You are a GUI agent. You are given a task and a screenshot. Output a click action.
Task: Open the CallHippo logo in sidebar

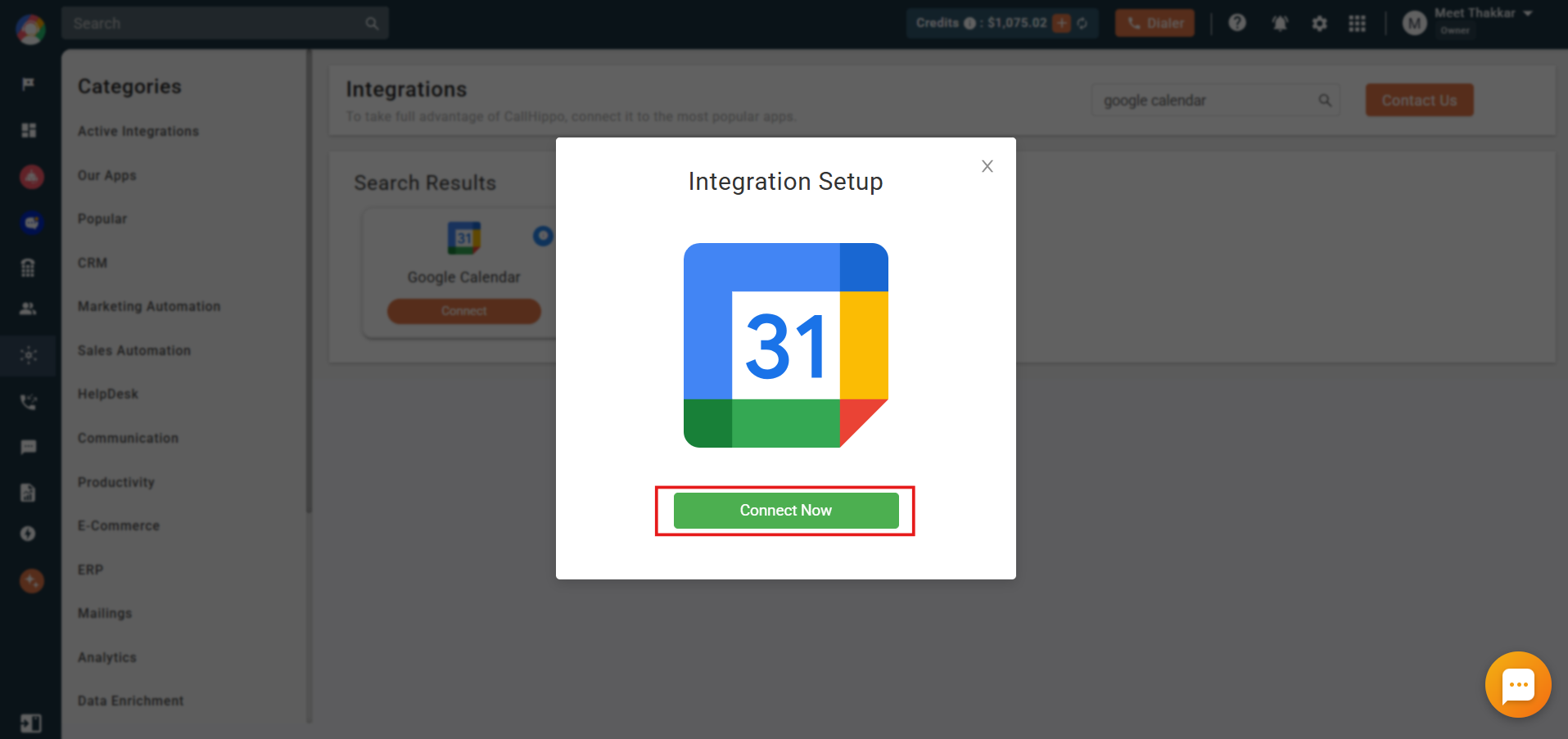coord(30,29)
